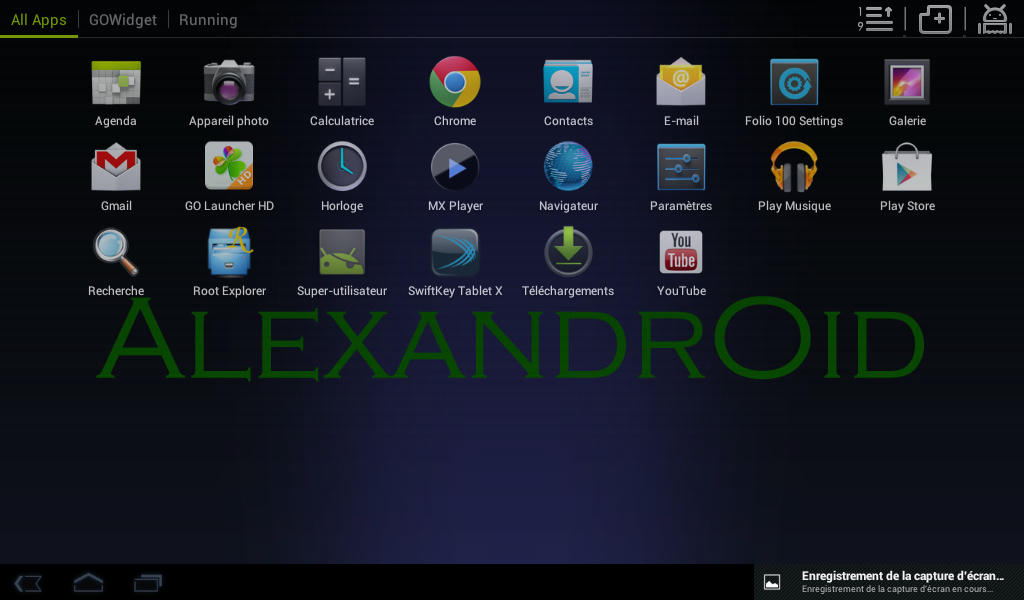Open GO Launcher HD

(229, 176)
